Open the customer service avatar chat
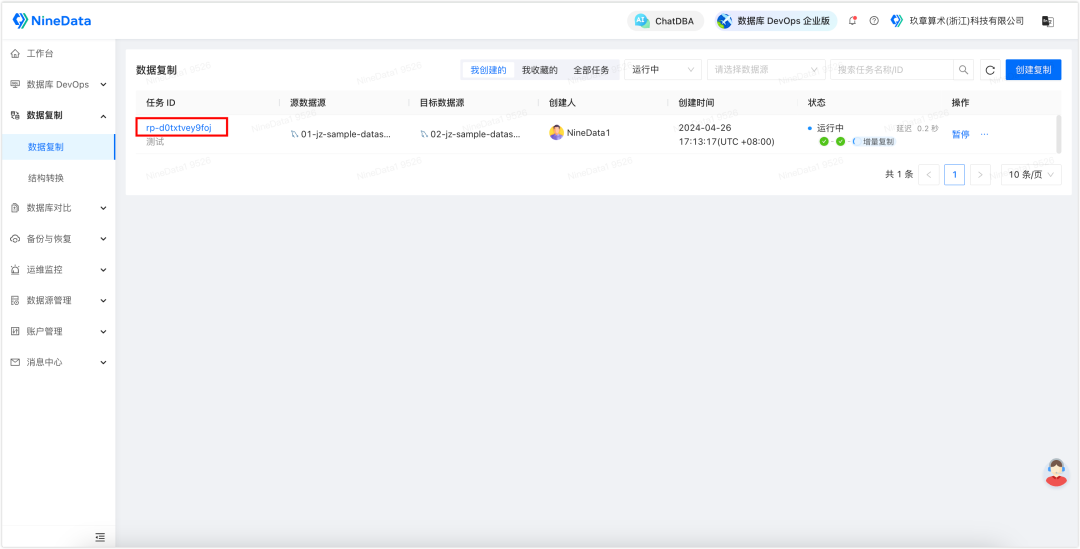The width and height of the screenshot is (1080, 549). coord(1056,473)
